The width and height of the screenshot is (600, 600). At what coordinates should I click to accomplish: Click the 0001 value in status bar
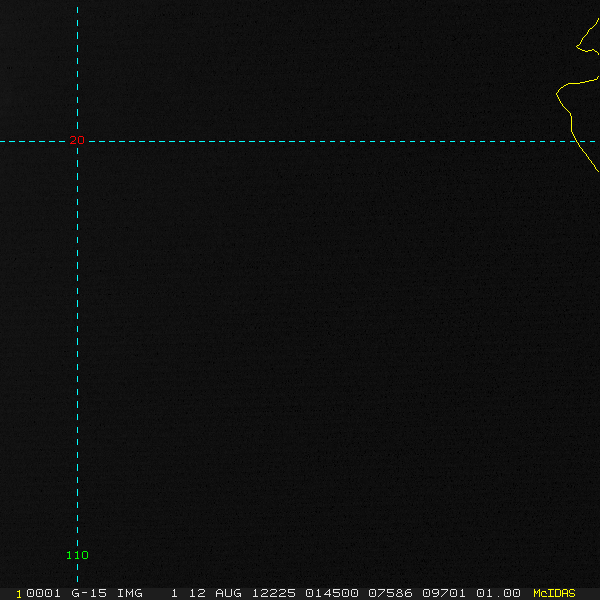coord(43,593)
